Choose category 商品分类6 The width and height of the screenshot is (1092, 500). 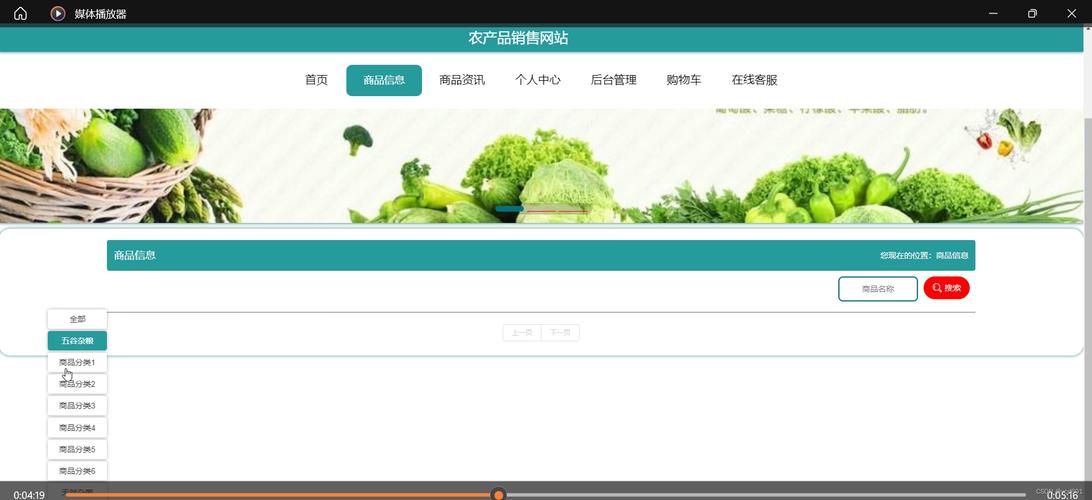tap(77, 471)
